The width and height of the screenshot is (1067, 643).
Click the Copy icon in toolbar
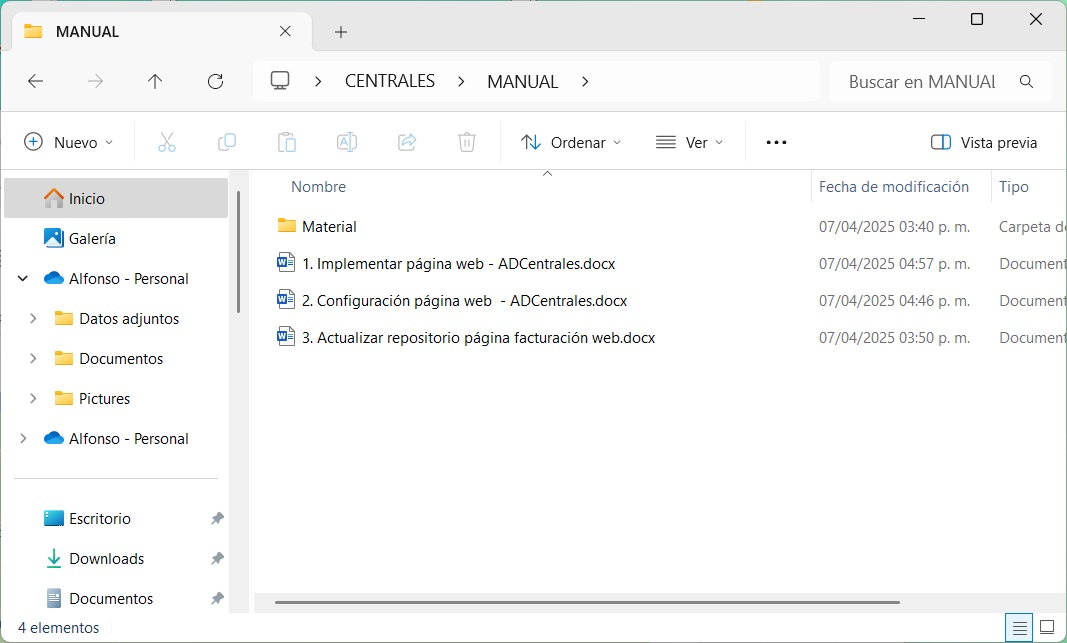coord(227,142)
